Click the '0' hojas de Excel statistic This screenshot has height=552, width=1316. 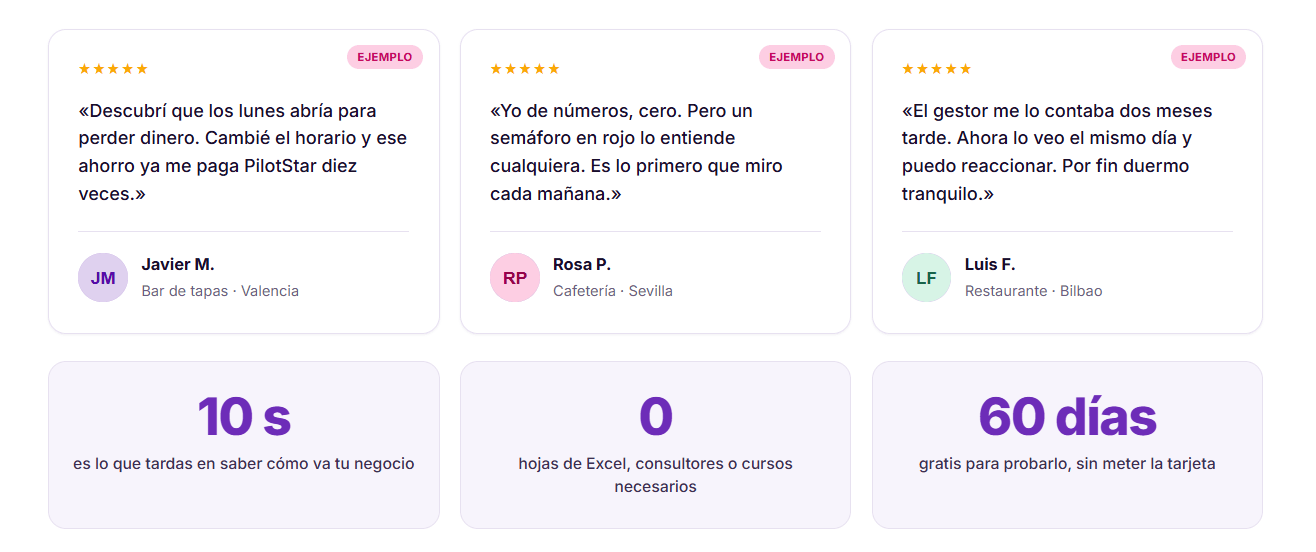(655, 445)
